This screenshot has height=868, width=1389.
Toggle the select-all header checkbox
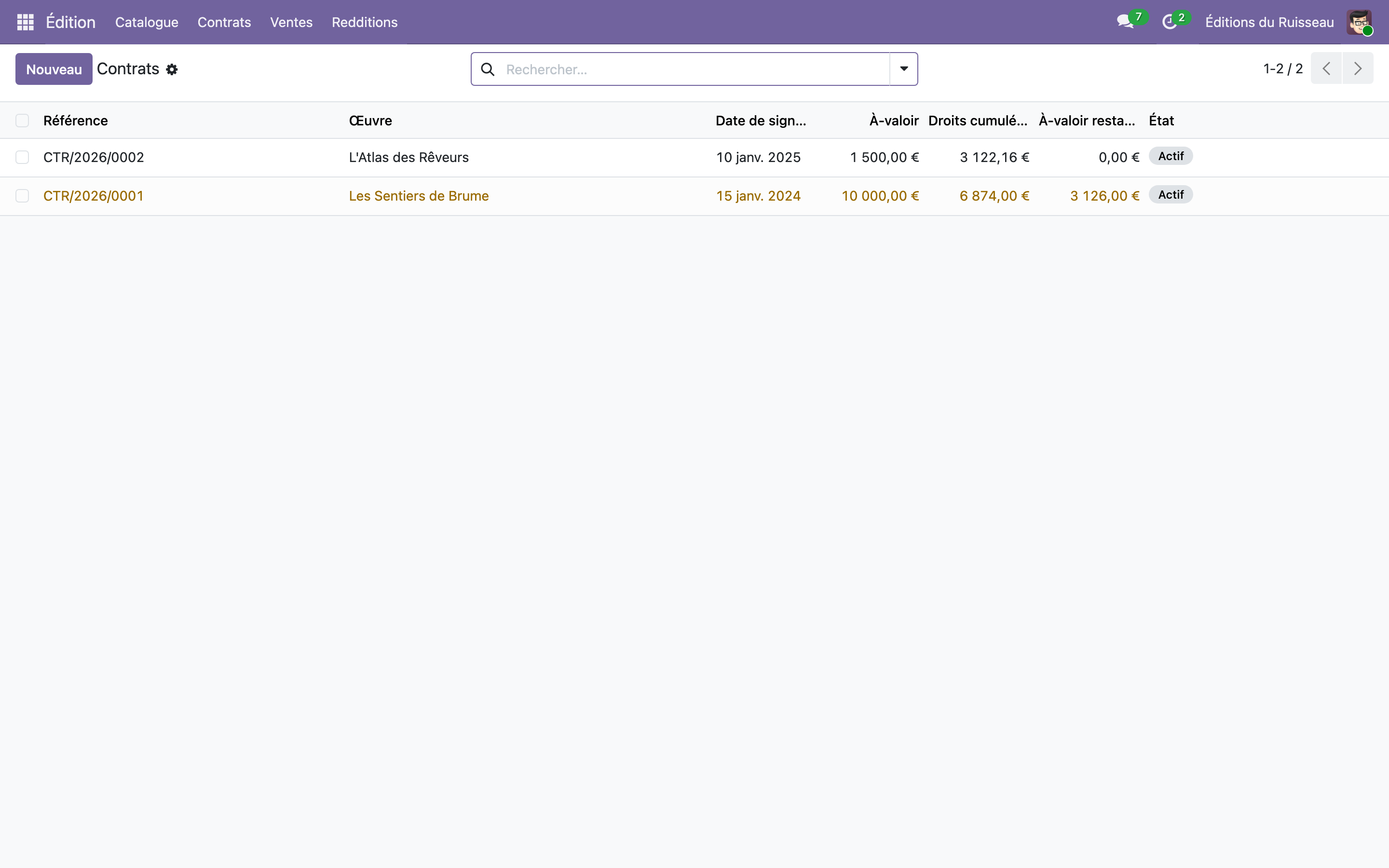click(22, 121)
